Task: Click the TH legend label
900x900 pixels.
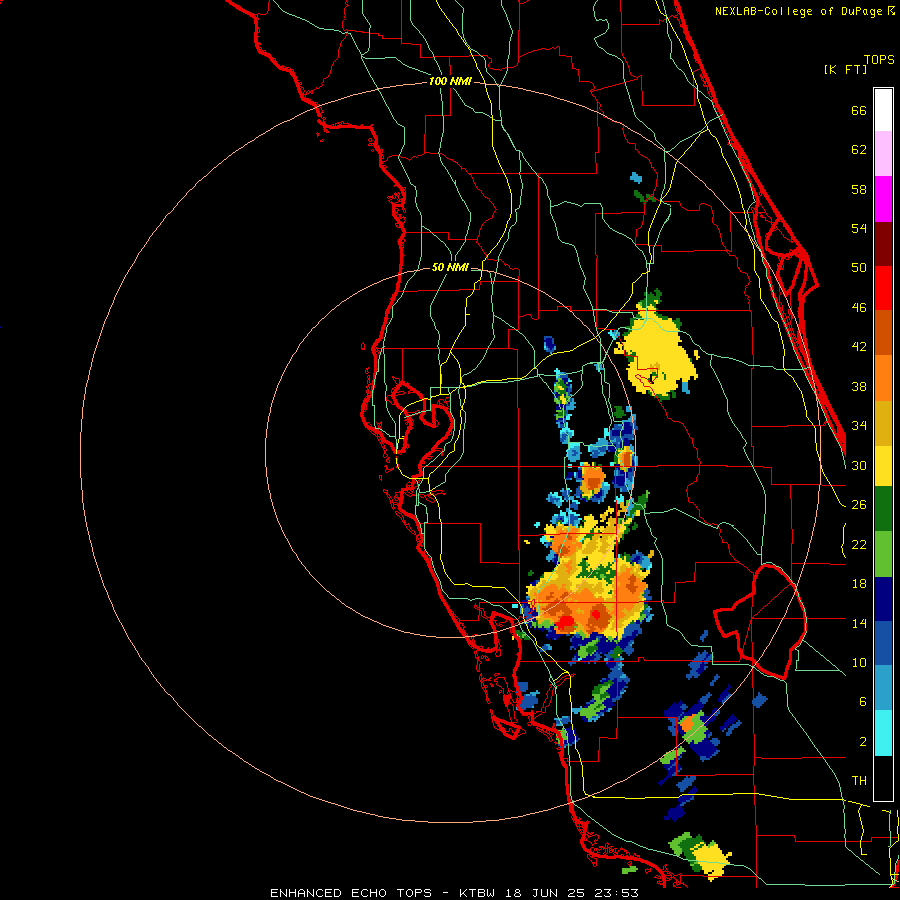Action: tap(859, 781)
